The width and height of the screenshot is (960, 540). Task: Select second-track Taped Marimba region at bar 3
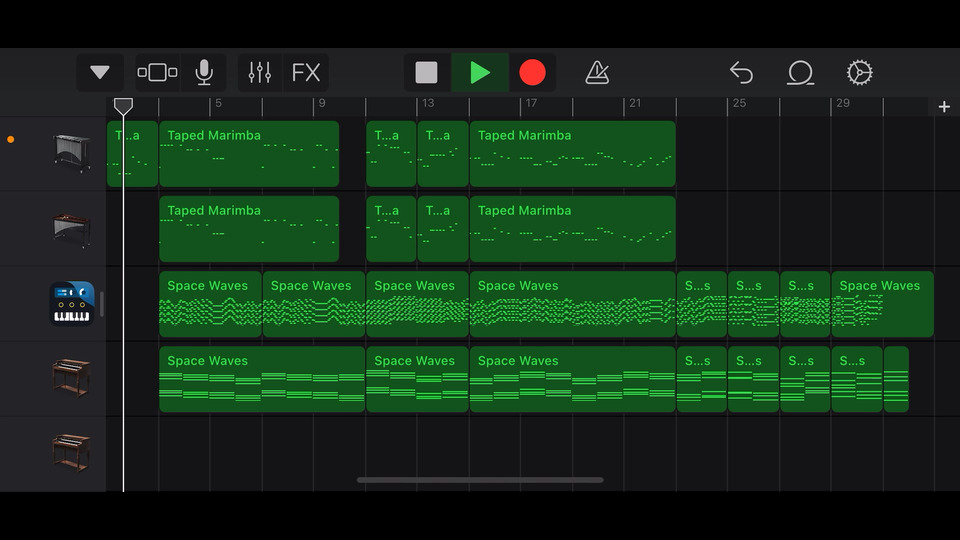[249, 229]
